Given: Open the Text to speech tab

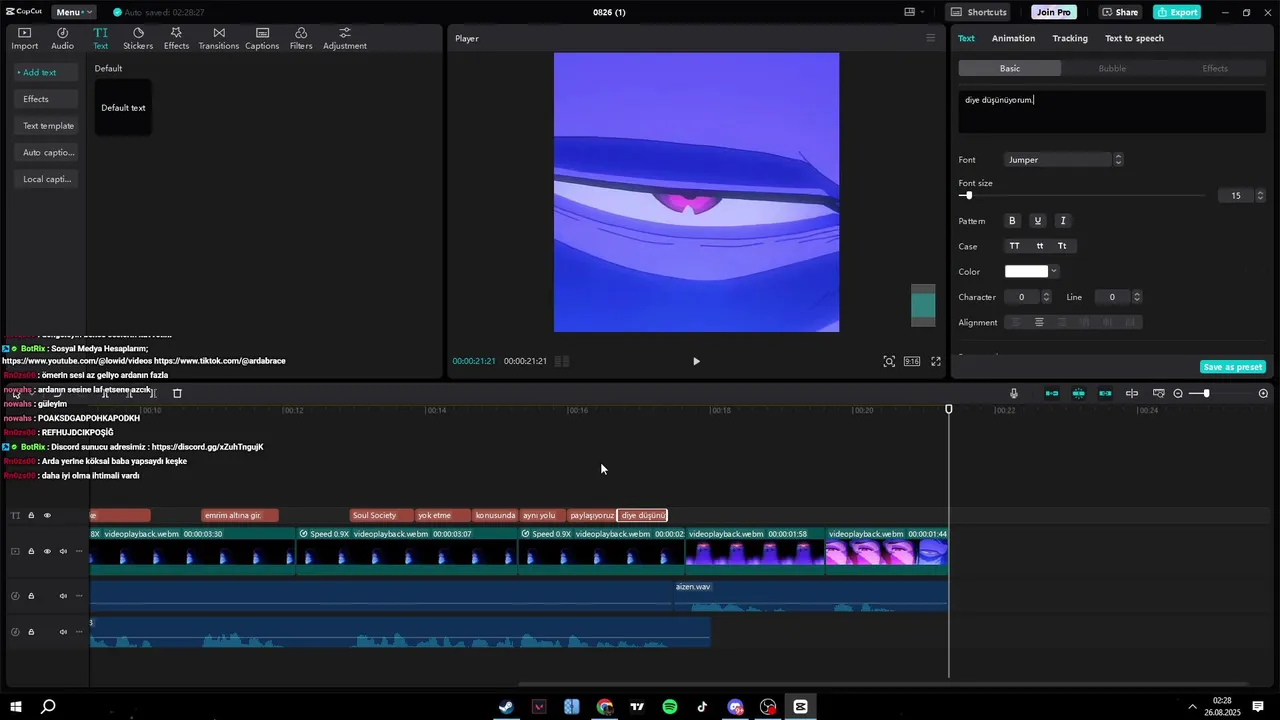Looking at the screenshot, I should pyautogui.click(x=1134, y=38).
